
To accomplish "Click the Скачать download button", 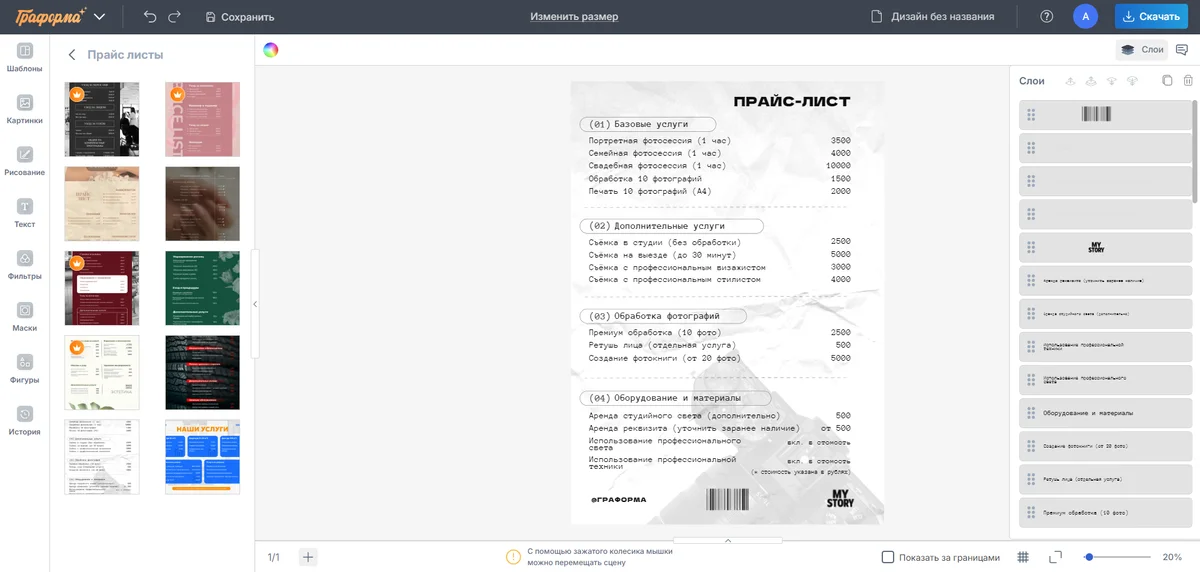I will tap(1152, 16).
